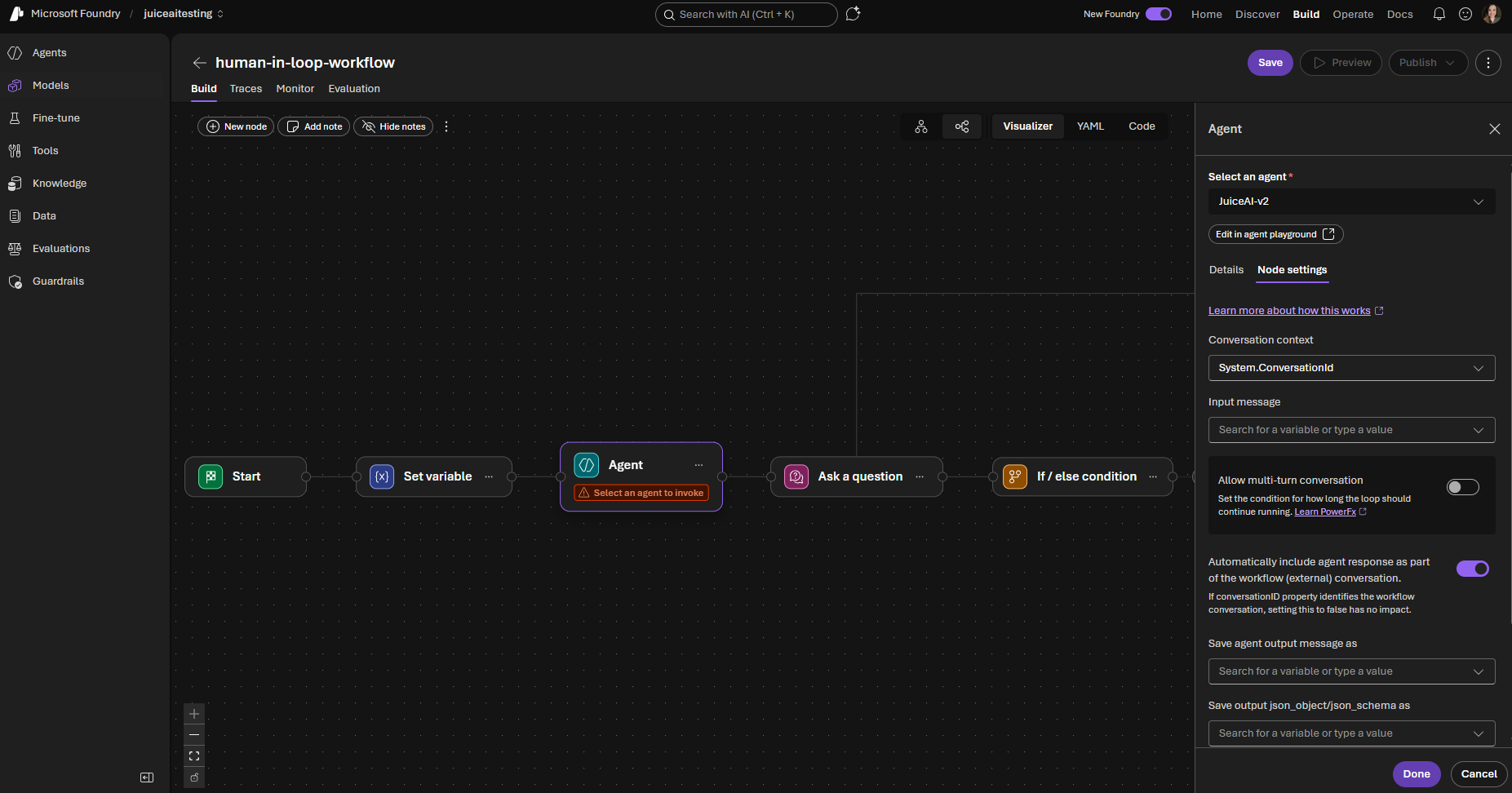This screenshot has width=1512, height=793.
Task: Click the Preview button
Action: 1341,63
